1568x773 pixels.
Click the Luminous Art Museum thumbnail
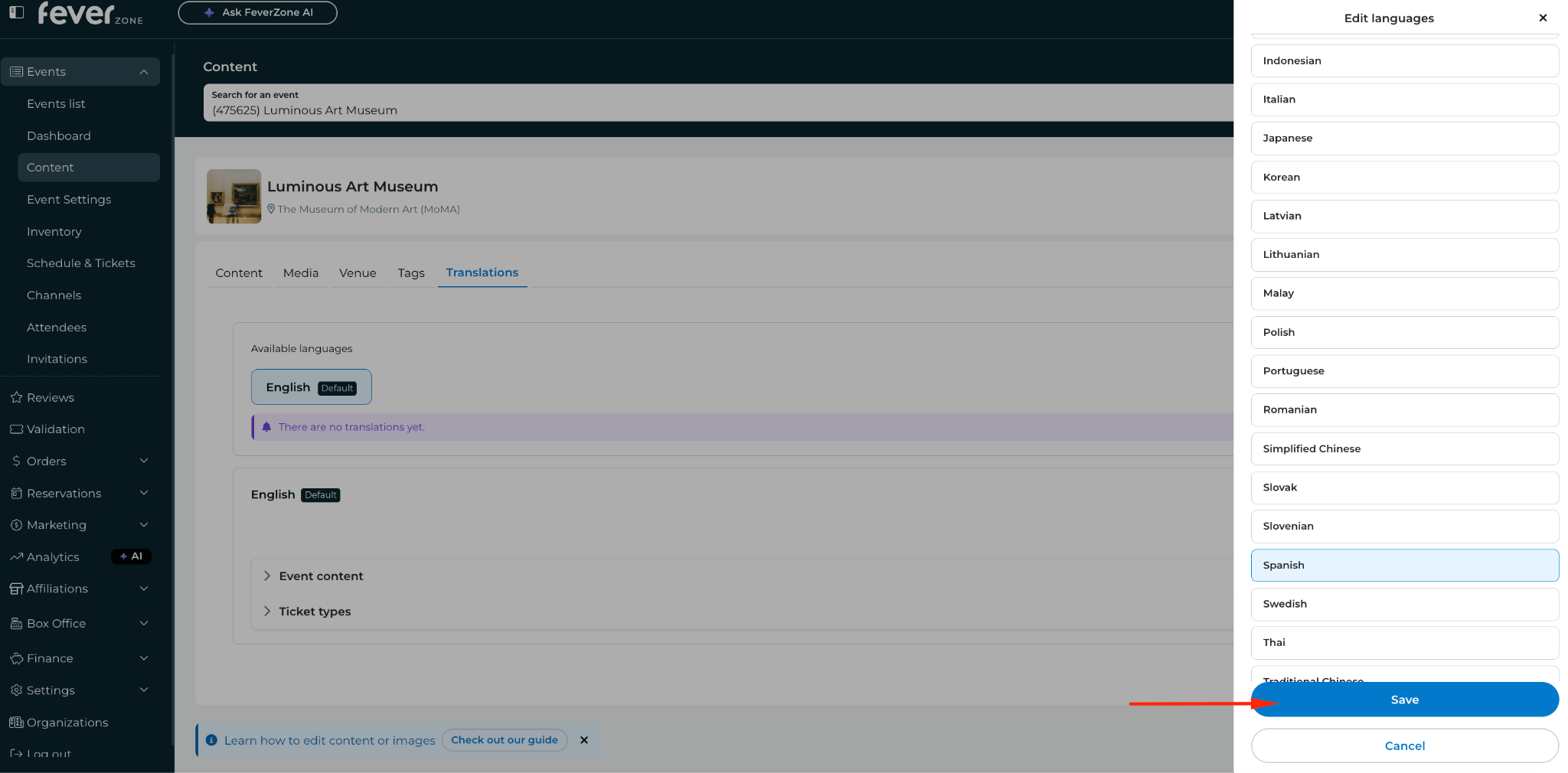(234, 196)
